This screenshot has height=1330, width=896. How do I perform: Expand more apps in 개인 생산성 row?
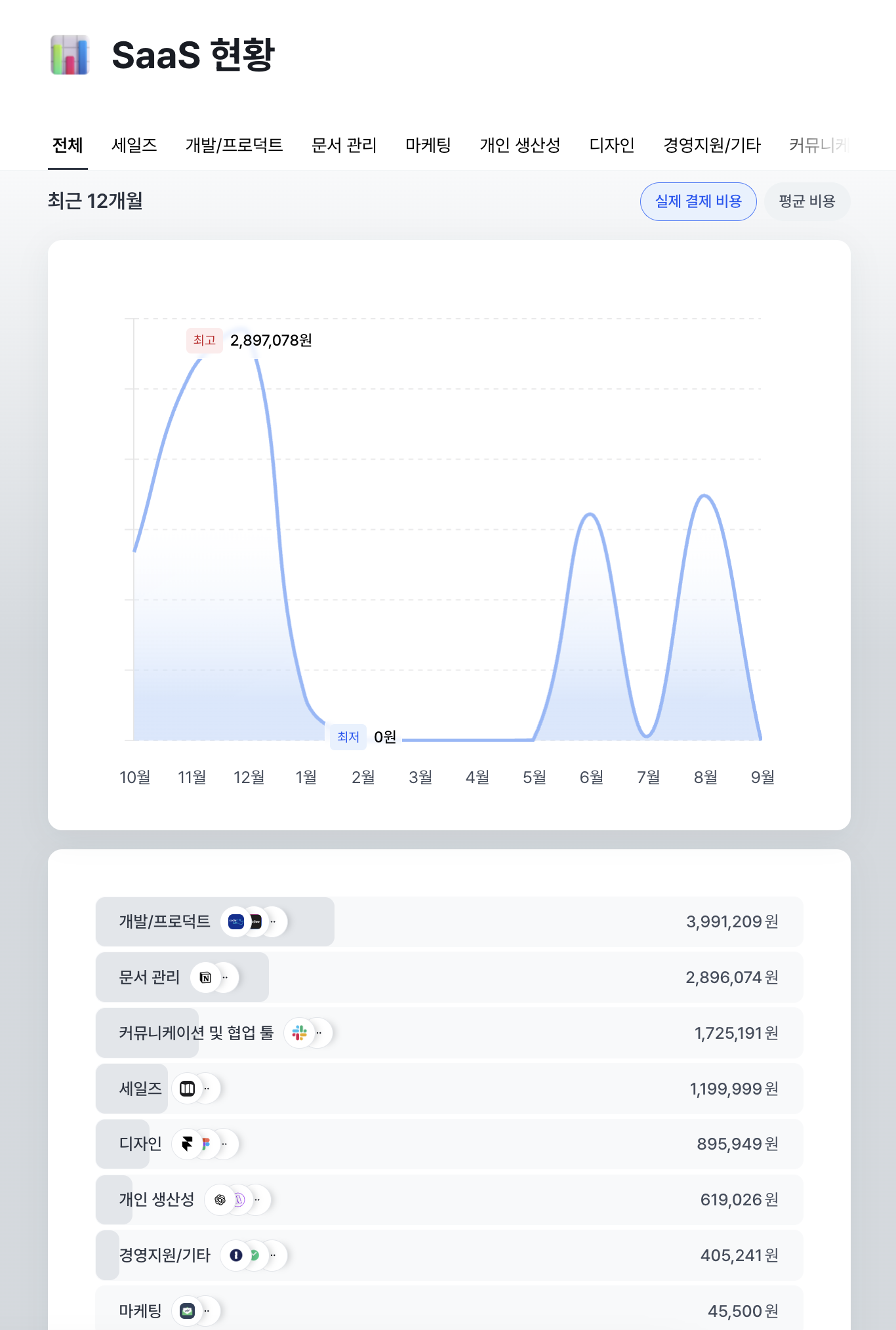(257, 1199)
